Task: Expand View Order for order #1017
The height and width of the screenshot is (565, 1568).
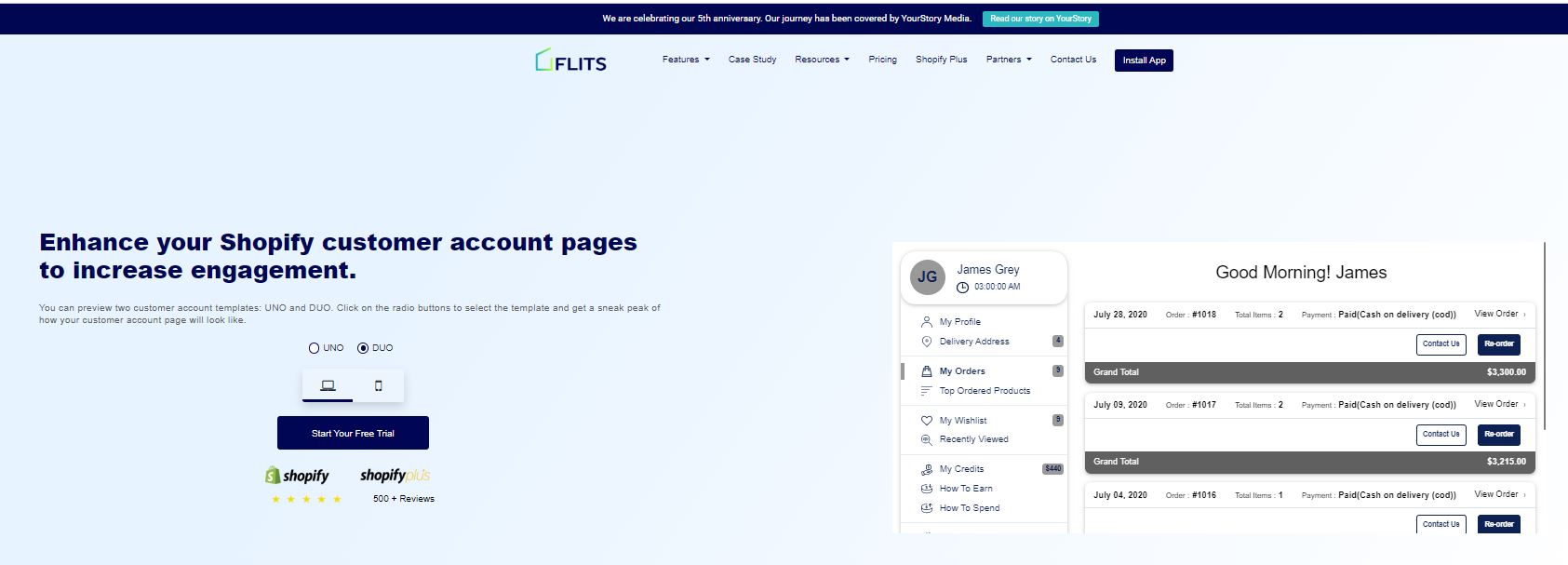Action: click(x=1499, y=404)
